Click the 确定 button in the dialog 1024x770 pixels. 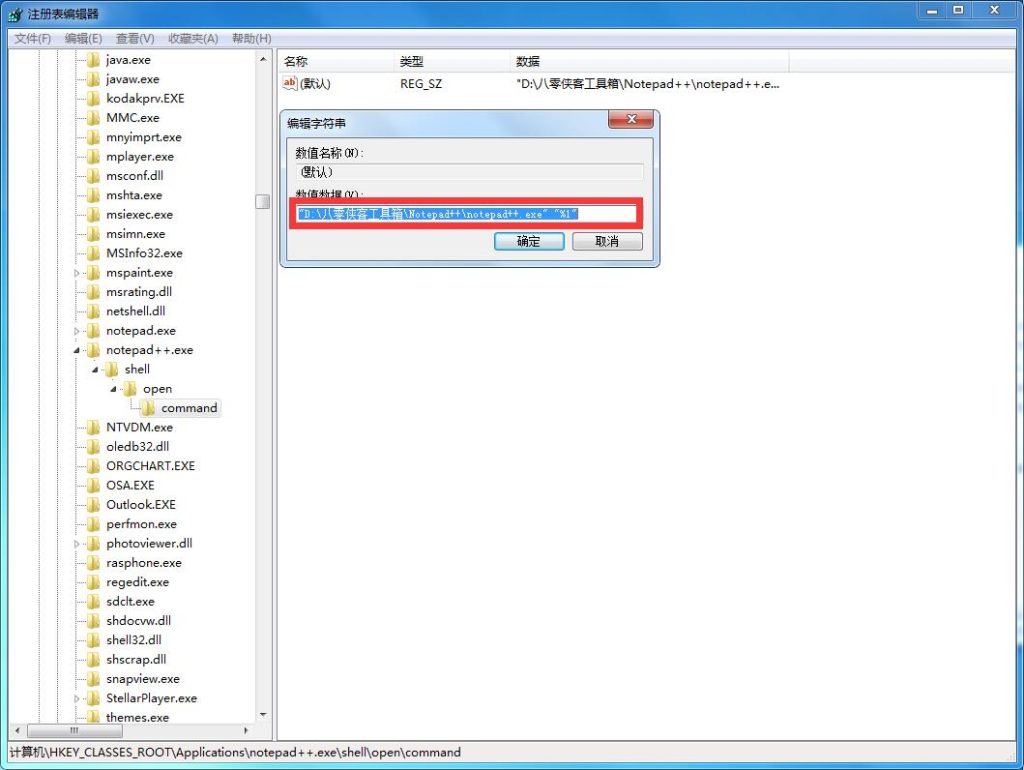click(529, 241)
